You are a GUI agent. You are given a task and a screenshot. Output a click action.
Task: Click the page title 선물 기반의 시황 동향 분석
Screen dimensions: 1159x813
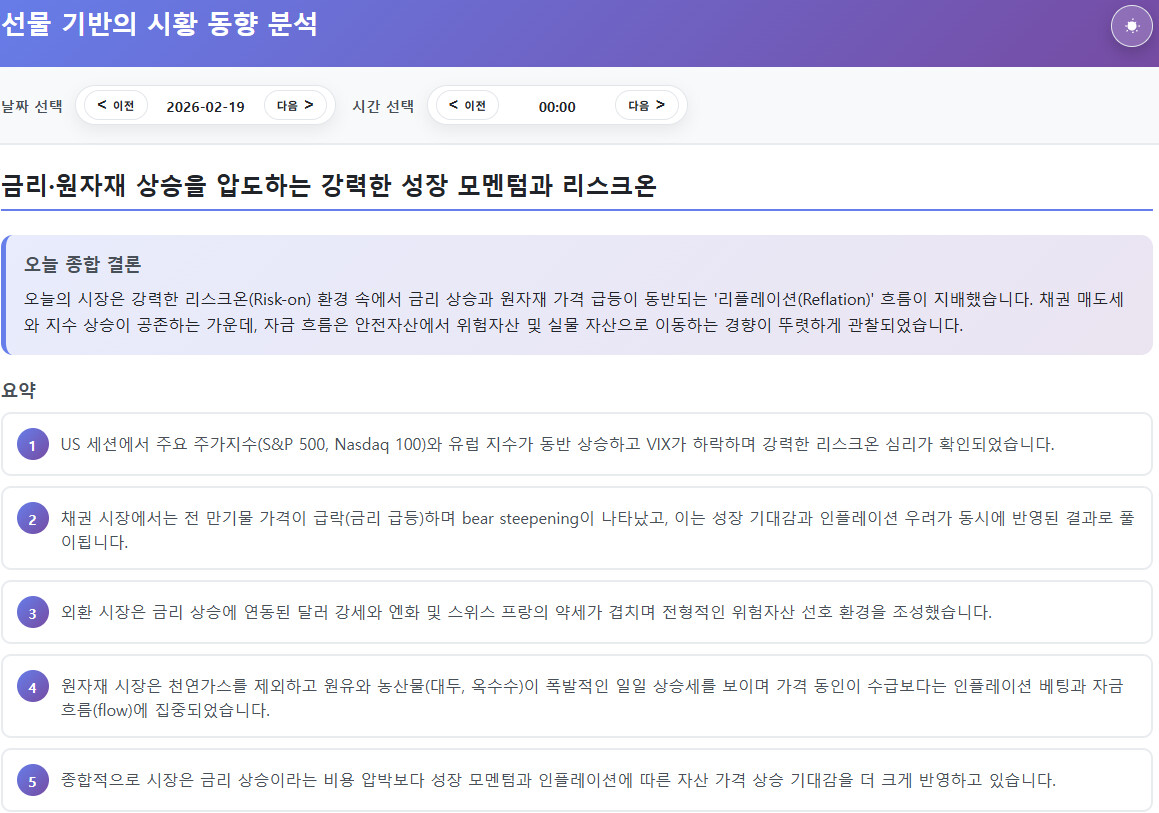pyautogui.click(x=159, y=24)
